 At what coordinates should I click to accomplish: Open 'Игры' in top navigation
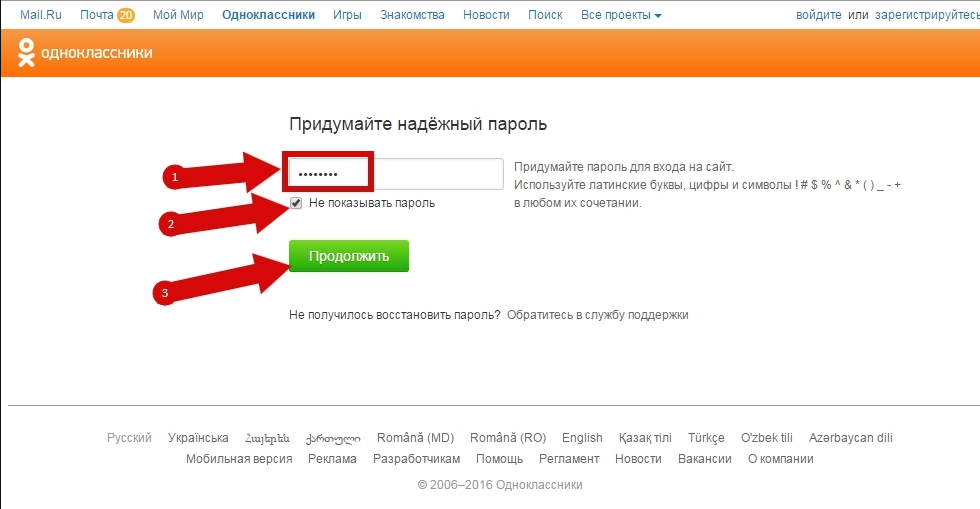pyautogui.click(x=347, y=15)
